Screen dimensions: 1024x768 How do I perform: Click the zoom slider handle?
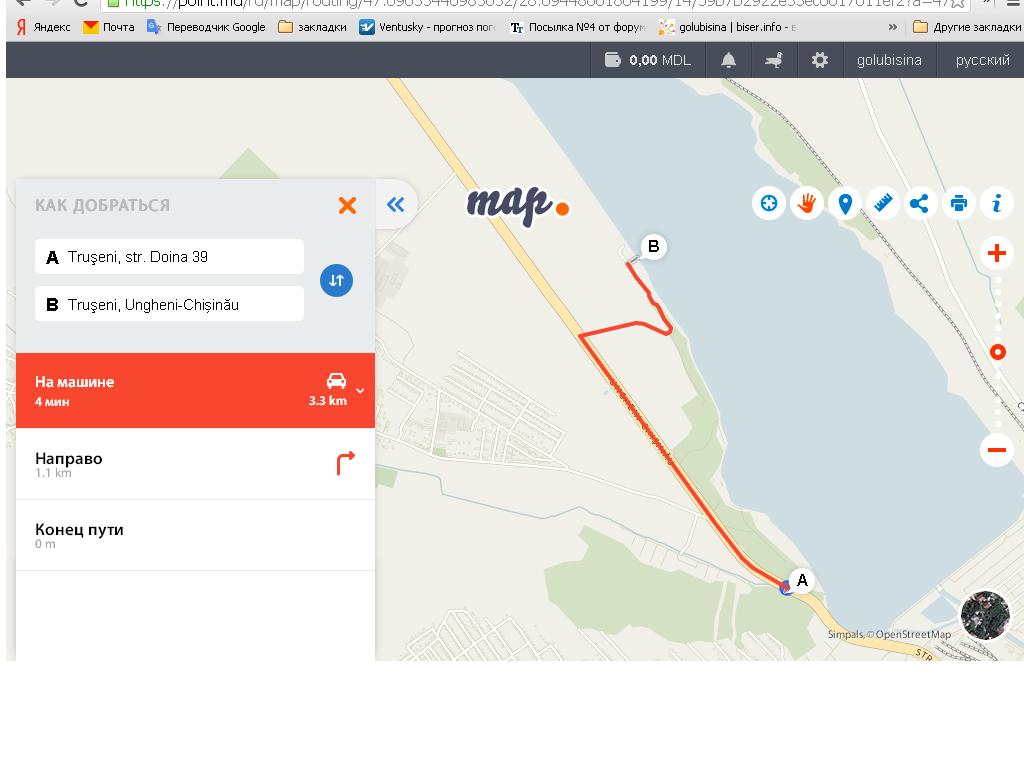[997, 352]
